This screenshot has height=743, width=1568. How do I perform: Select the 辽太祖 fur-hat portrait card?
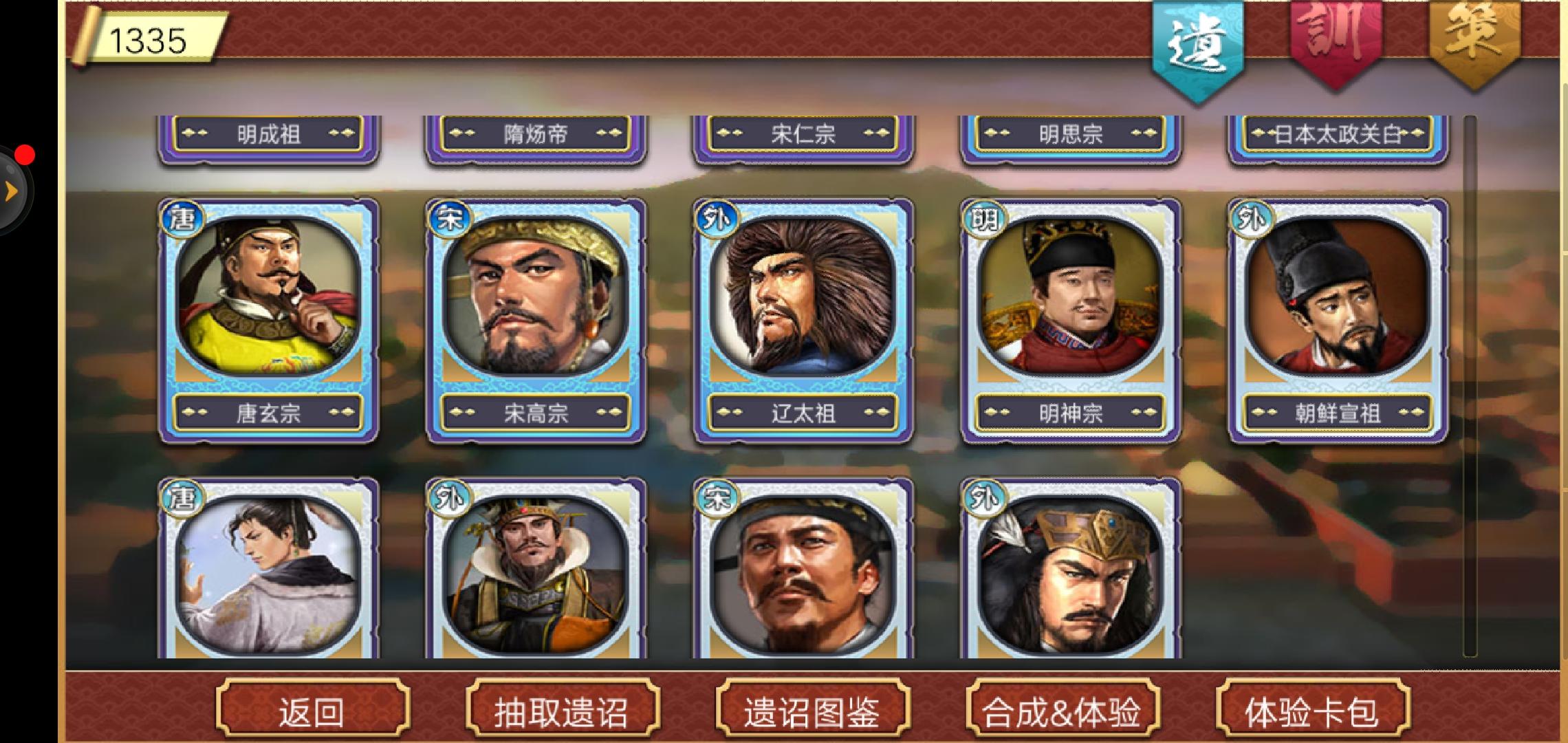(803, 296)
